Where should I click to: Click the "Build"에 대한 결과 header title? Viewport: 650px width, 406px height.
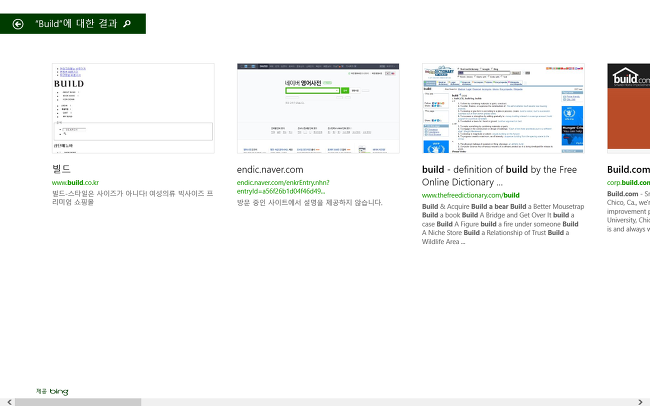[x=76, y=24]
